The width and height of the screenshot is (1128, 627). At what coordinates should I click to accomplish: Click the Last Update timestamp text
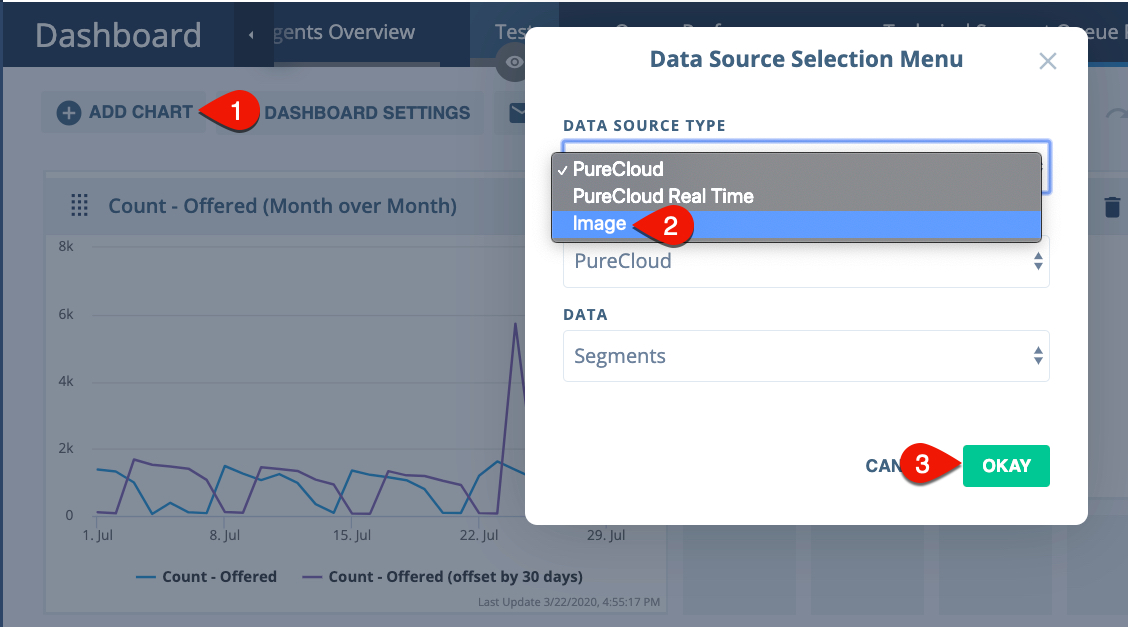tap(569, 603)
